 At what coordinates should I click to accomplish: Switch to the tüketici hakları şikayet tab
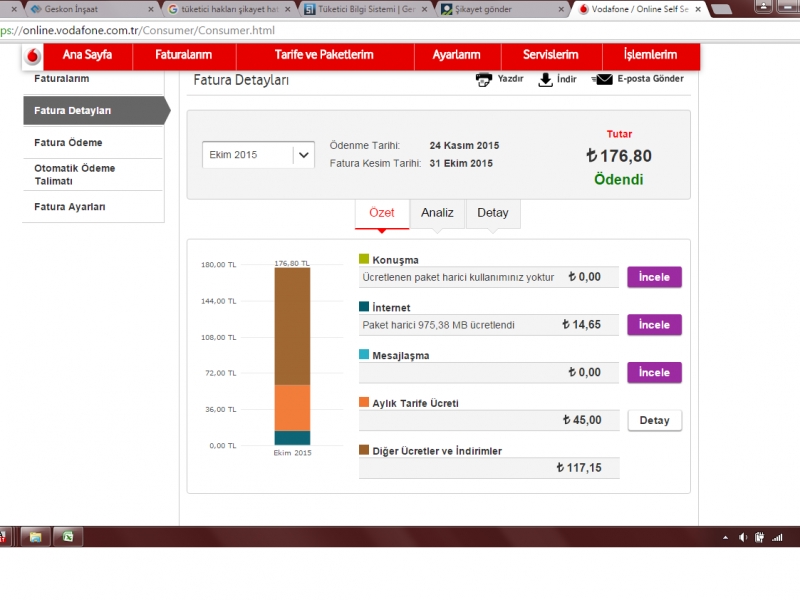229,9
